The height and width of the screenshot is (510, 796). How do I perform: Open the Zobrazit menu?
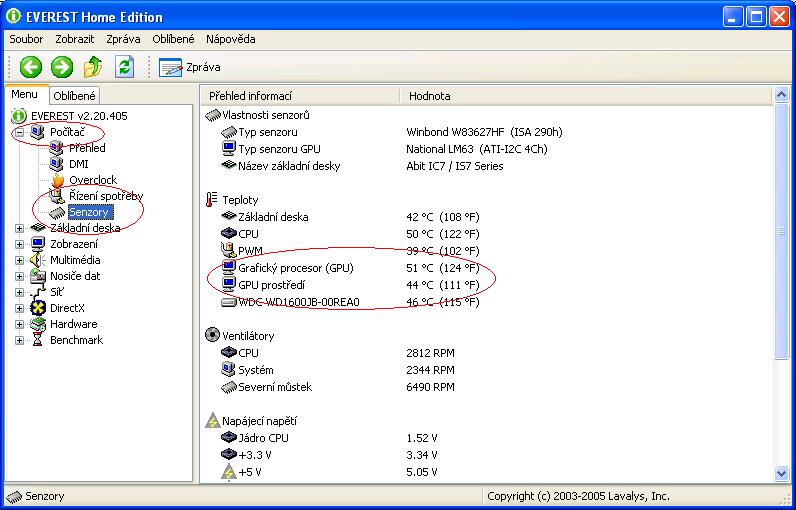click(x=75, y=39)
